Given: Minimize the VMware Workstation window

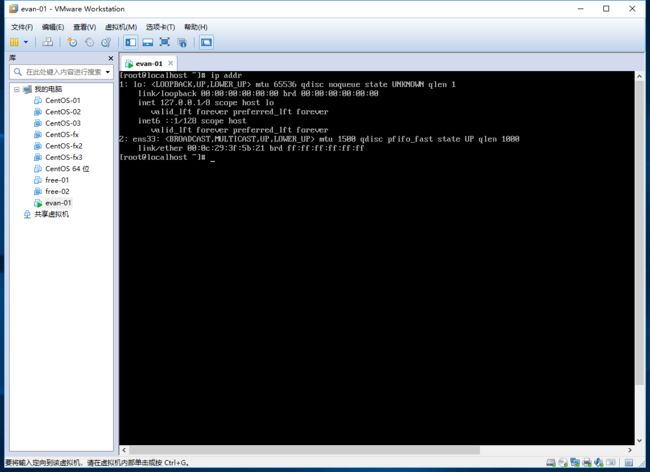Looking at the screenshot, I should pos(580,9).
